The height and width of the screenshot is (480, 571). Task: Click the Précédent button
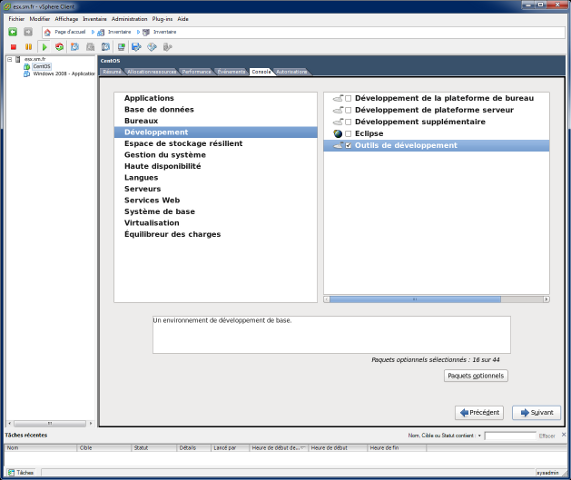(479, 413)
